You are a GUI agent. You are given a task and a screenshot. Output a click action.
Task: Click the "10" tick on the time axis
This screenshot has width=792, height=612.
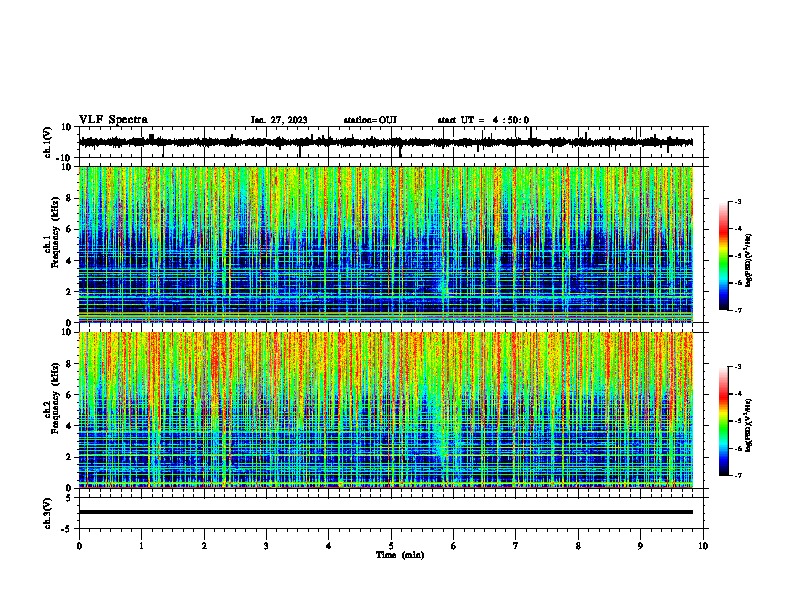coord(703,546)
